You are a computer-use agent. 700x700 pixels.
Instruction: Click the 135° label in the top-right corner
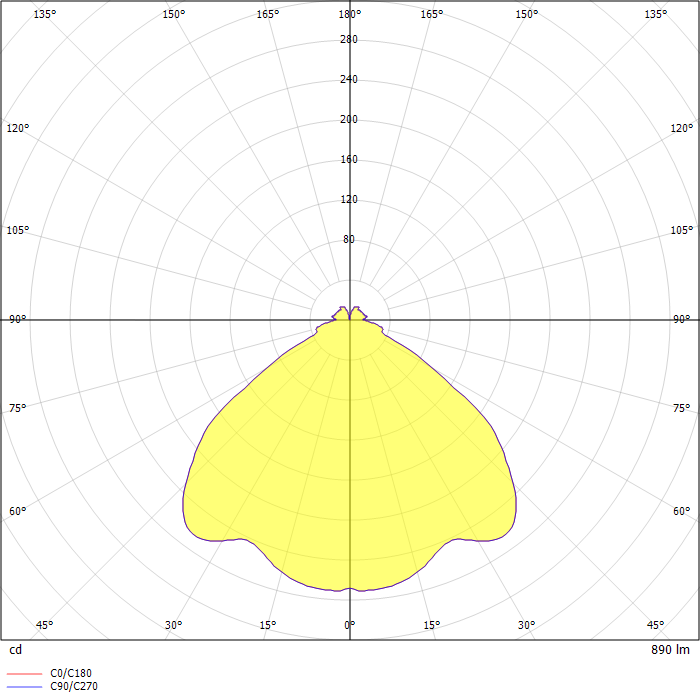coord(655,14)
